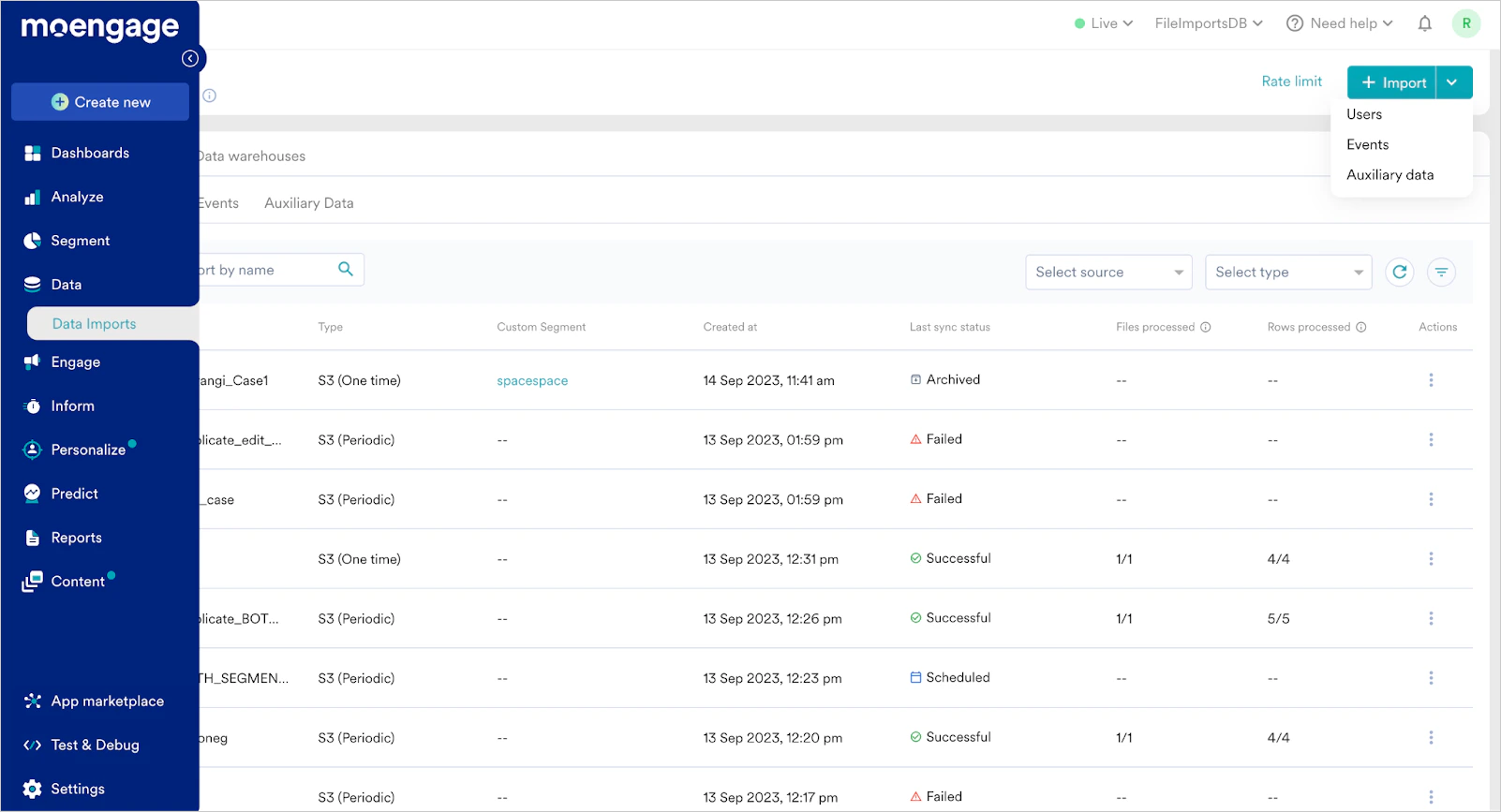This screenshot has height=812, width=1501.
Task: Open the R user avatar
Action: (x=1466, y=23)
